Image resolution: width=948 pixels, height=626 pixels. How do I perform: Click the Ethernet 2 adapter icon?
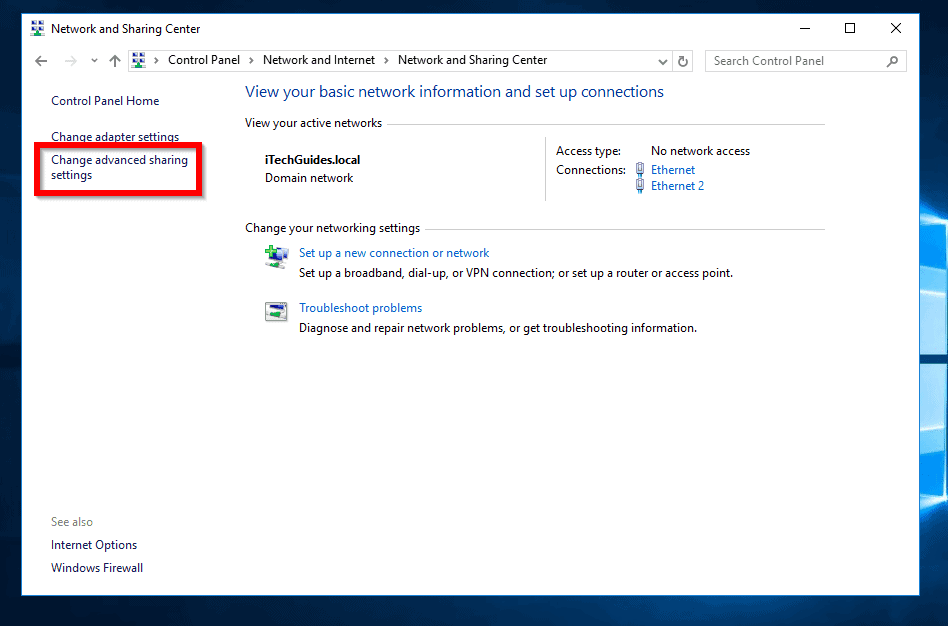coord(640,186)
